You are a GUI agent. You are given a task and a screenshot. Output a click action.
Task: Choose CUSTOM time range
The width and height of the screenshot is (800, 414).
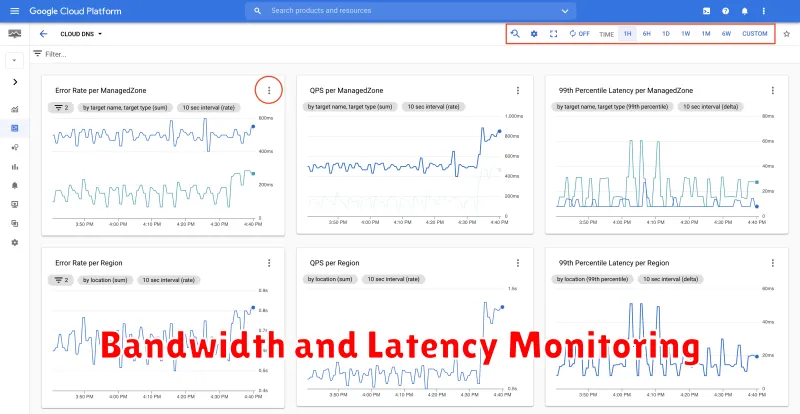755,34
